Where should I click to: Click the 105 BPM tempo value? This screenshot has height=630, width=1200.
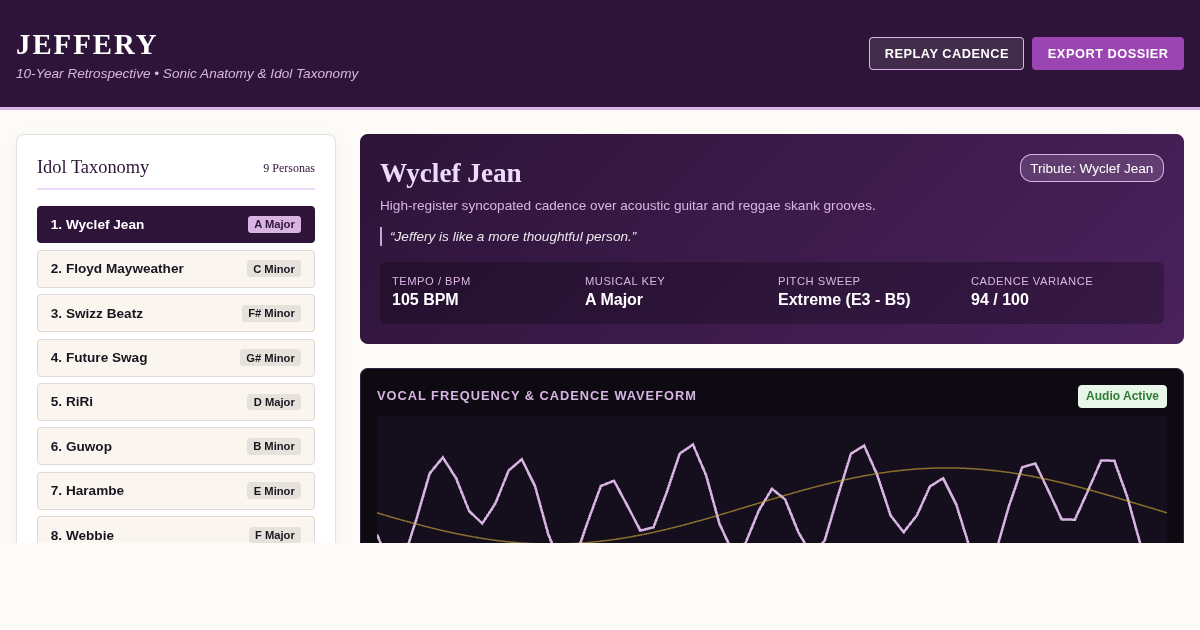[x=425, y=300]
